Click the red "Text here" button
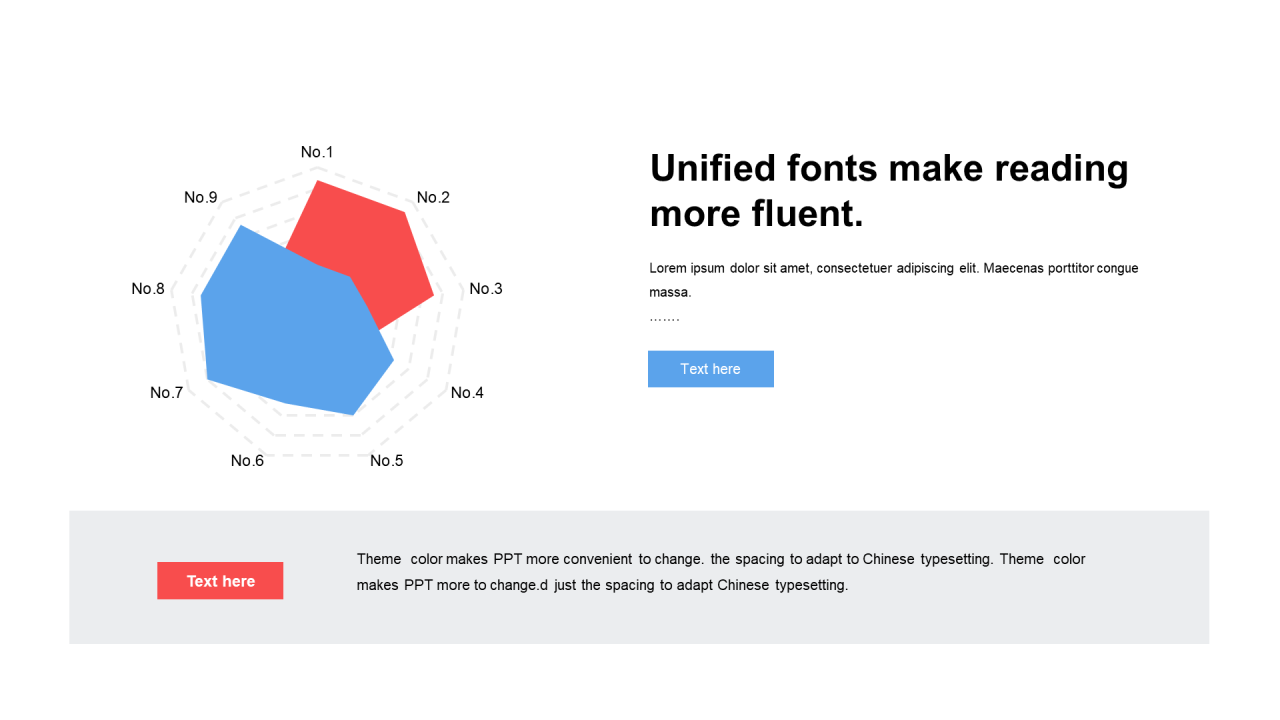Viewport: 1280px width, 720px height. tap(220, 581)
